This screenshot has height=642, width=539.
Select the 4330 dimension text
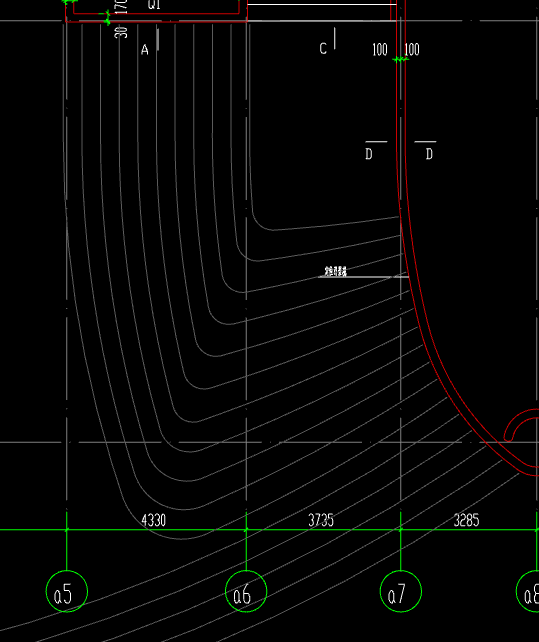point(154,520)
